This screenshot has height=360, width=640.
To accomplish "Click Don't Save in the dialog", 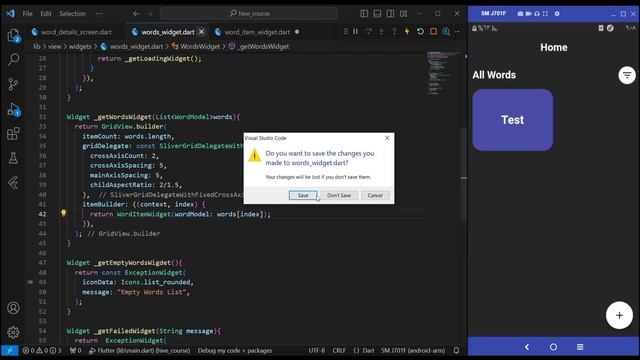I will coord(339,195).
